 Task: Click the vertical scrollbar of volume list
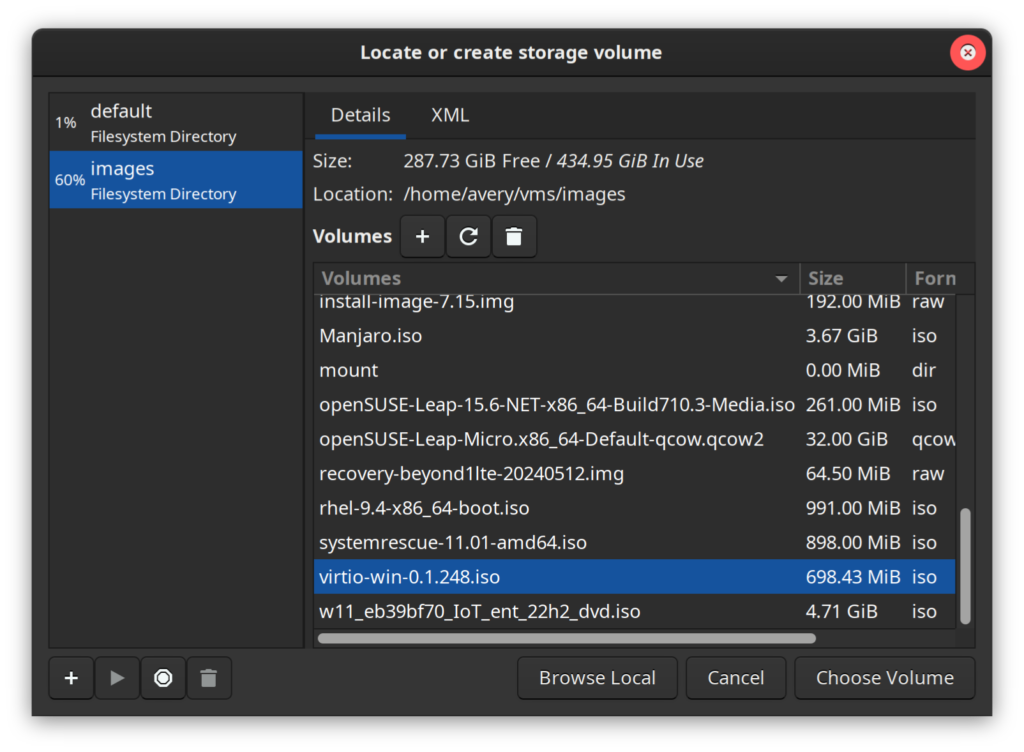[x=965, y=565]
